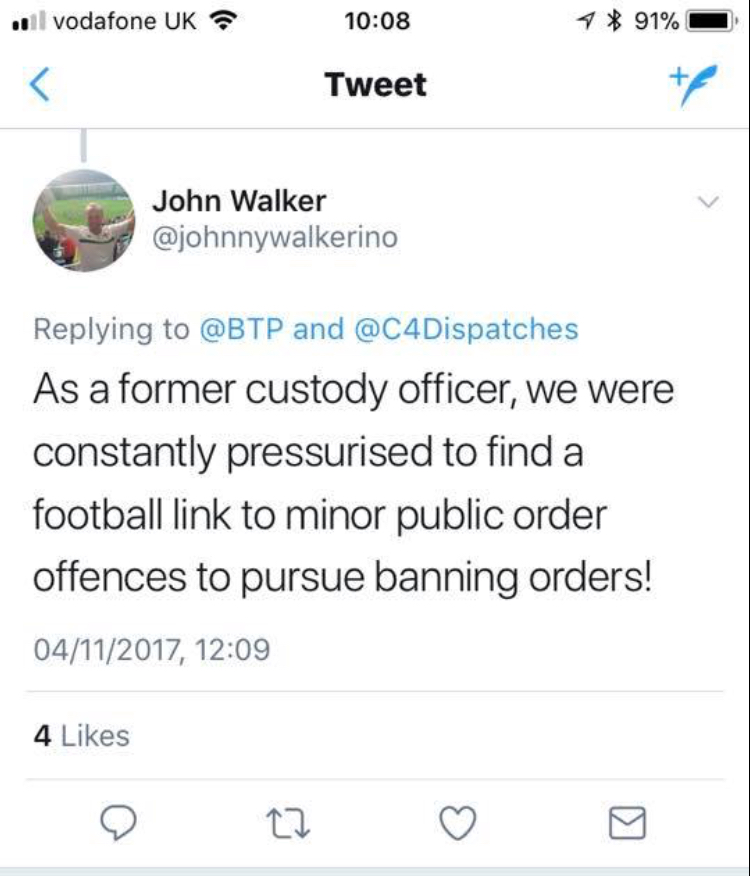Screen dimensions: 750x876
Task: Share tweet via envelope message icon
Action: (627, 822)
